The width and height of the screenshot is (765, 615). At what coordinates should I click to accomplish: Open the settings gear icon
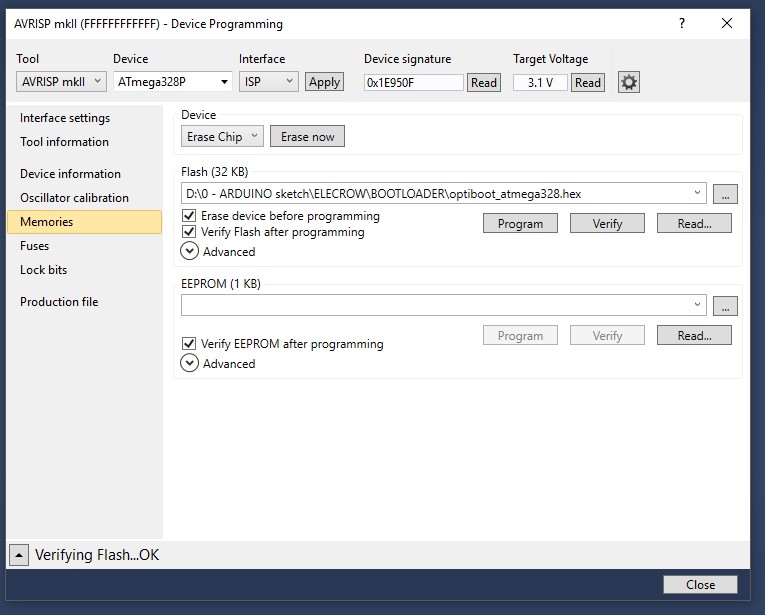(x=628, y=82)
